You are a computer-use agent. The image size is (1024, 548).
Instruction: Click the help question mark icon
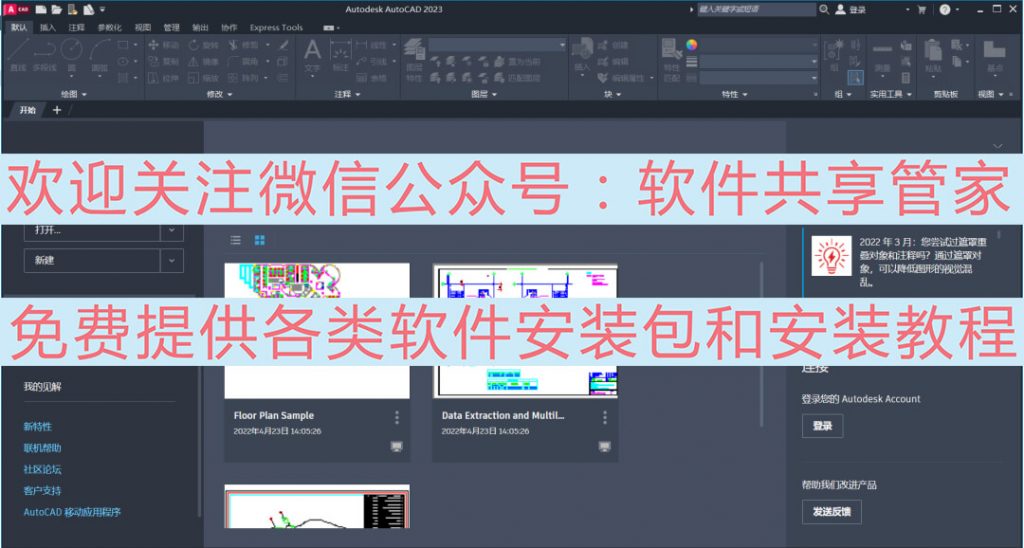(x=944, y=9)
